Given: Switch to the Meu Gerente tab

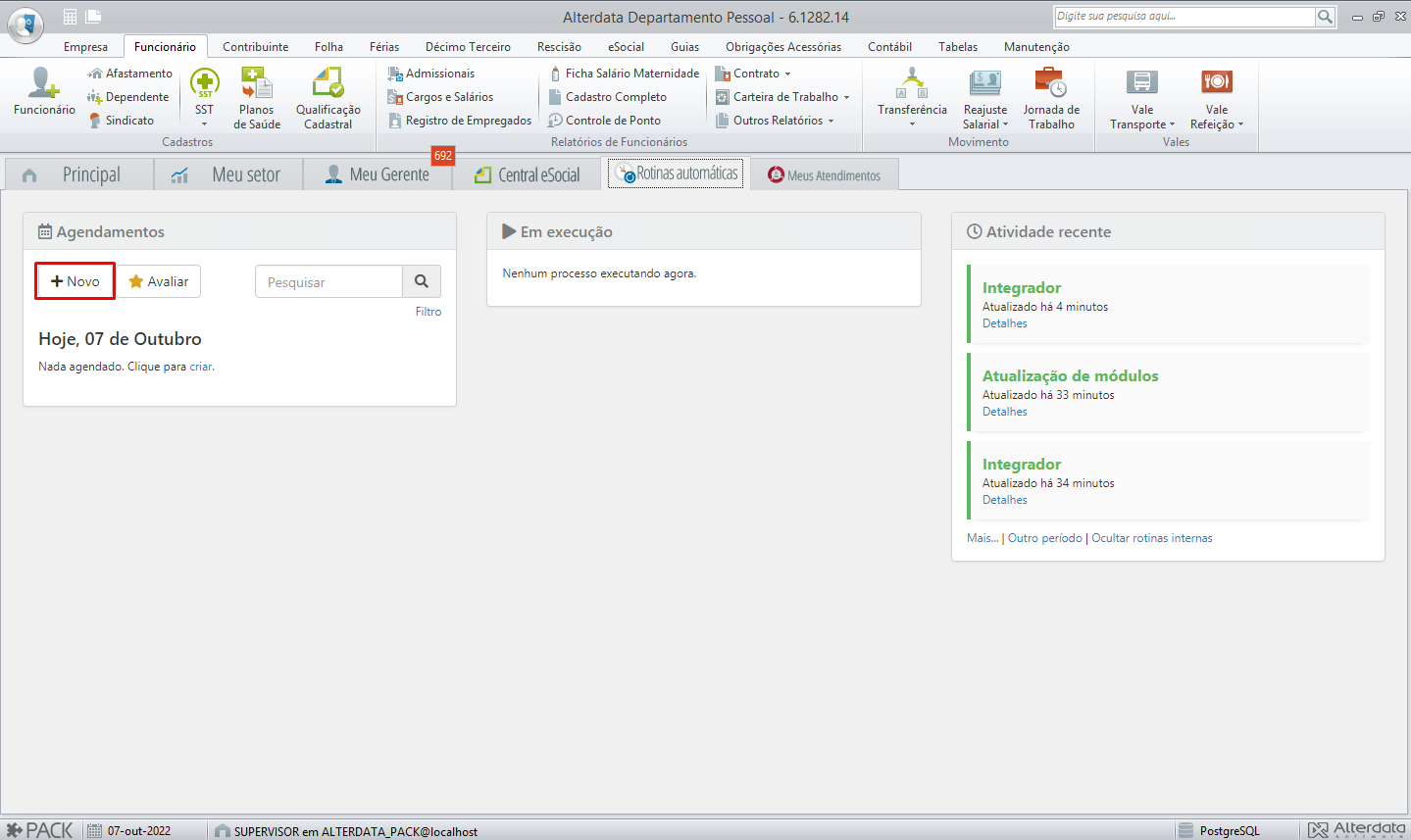Looking at the screenshot, I should coord(378,174).
